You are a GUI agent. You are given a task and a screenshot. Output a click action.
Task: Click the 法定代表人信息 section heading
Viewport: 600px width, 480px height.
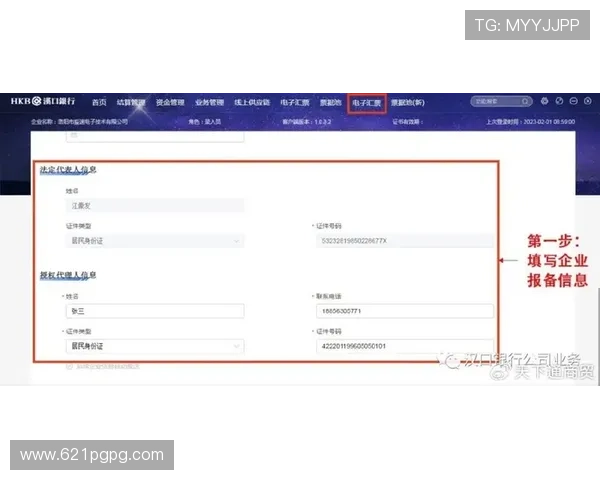68,170
